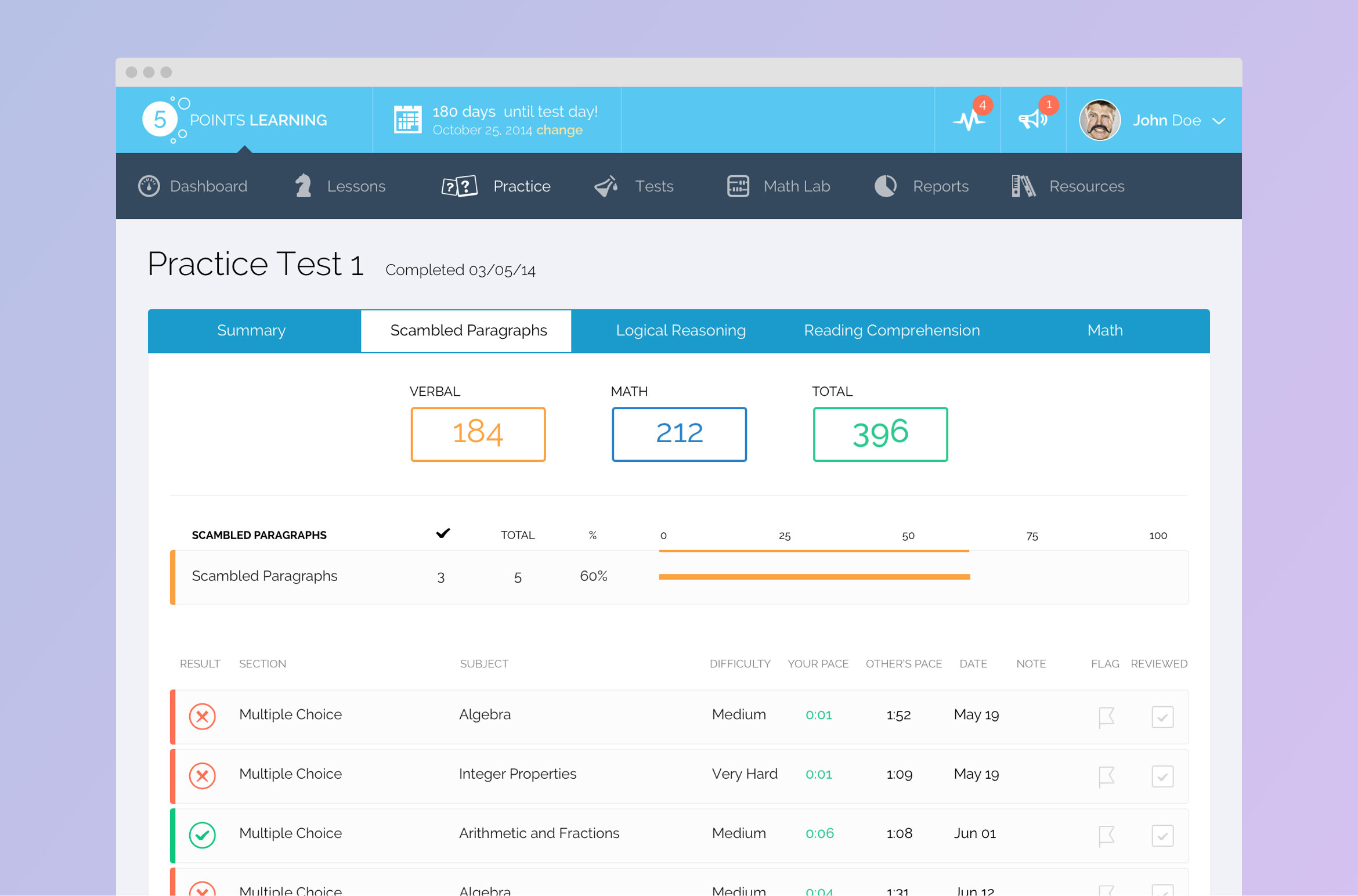Mark the Algebra May 19 row reviewed
The image size is (1358, 896).
1162,717
